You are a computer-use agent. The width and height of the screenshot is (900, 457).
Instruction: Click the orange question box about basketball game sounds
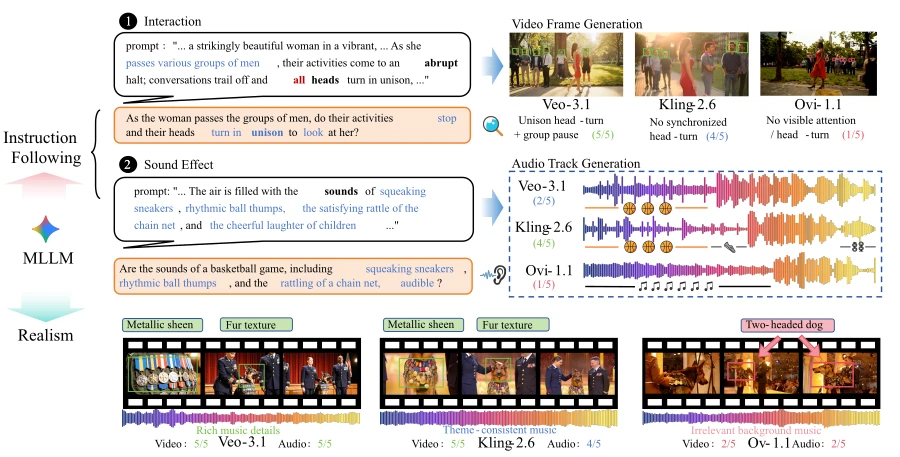(x=293, y=276)
